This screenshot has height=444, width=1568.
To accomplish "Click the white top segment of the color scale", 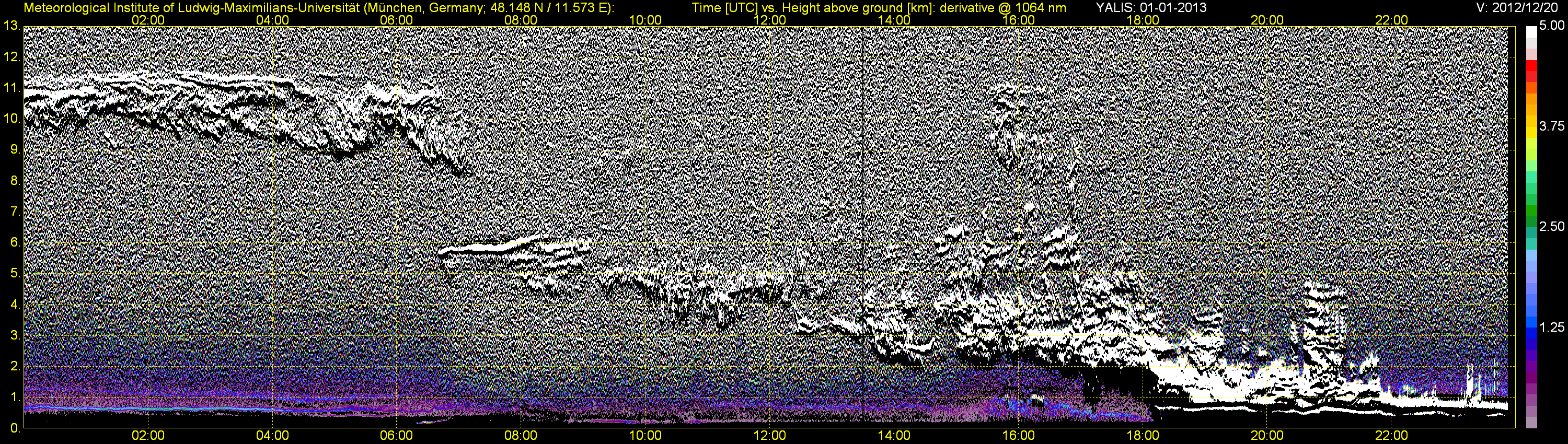I will [1531, 32].
